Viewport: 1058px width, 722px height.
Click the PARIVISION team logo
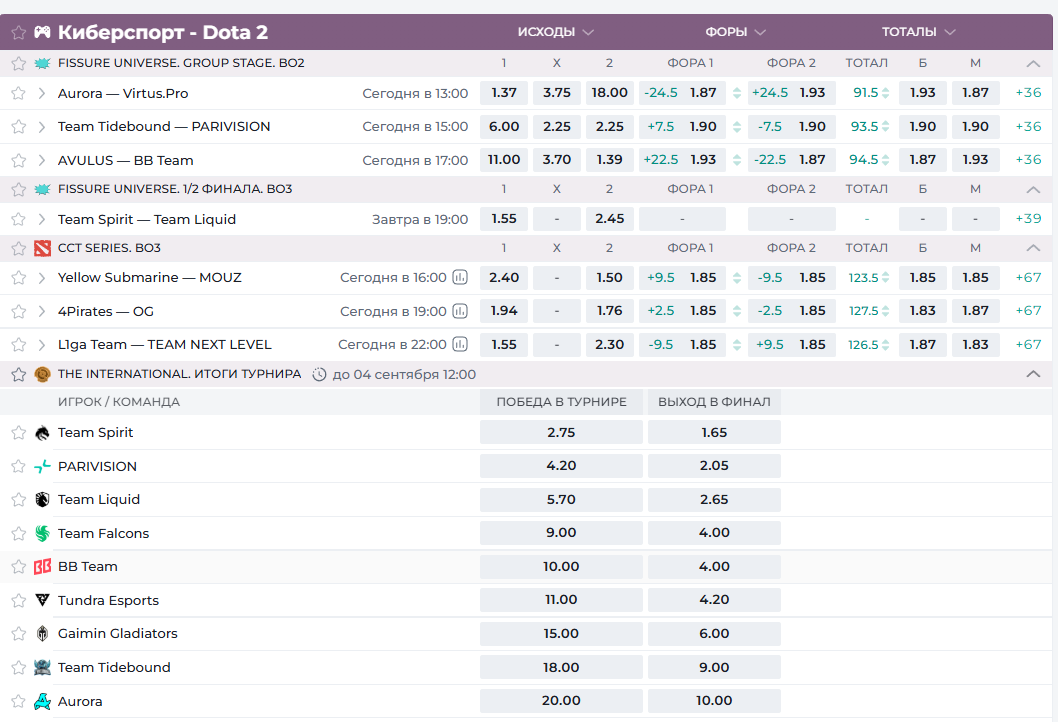(43, 466)
